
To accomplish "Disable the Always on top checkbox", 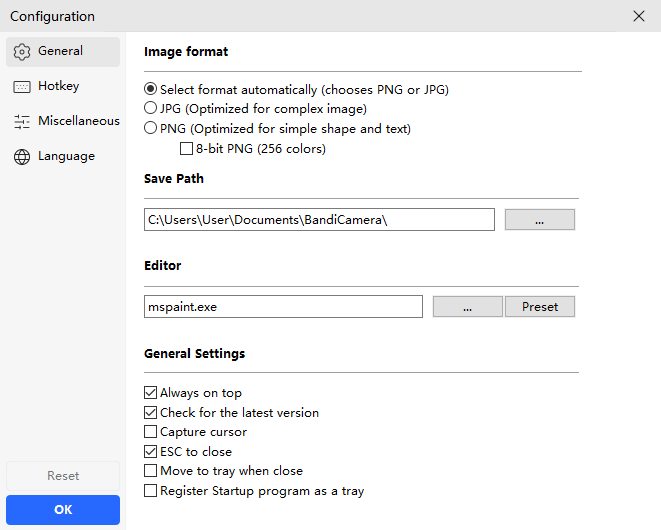I will click(x=151, y=393).
